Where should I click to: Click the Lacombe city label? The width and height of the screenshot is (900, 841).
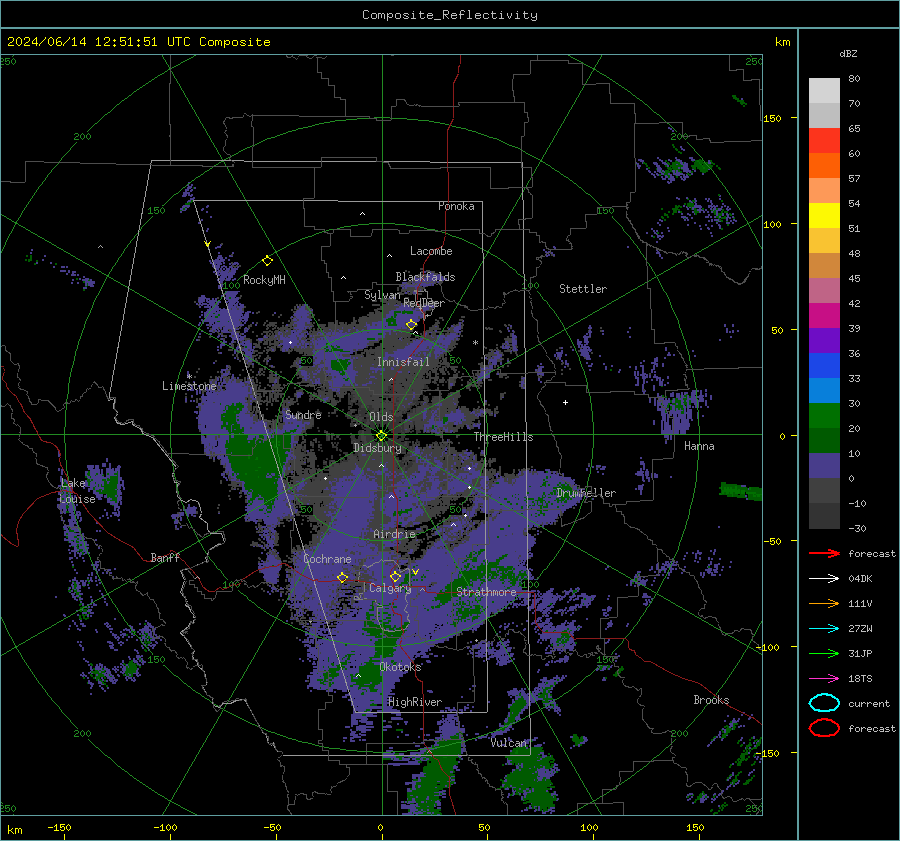pos(431,251)
